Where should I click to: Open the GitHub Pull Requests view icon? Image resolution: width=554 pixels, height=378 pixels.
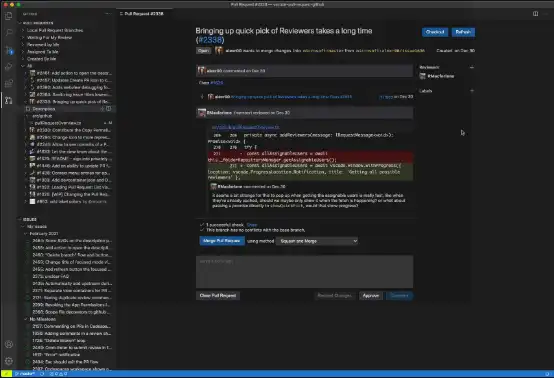pos(9,100)
